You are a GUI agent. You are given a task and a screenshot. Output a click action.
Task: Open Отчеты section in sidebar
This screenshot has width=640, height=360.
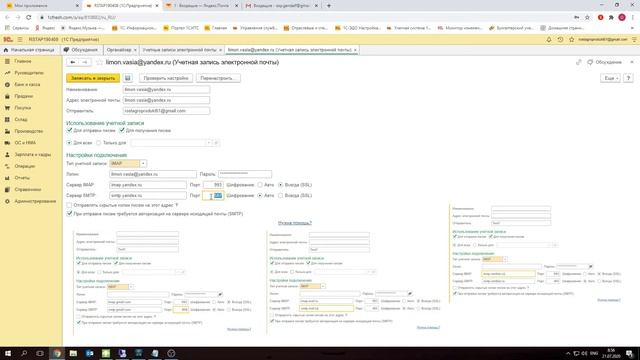[x=22, y=178]
